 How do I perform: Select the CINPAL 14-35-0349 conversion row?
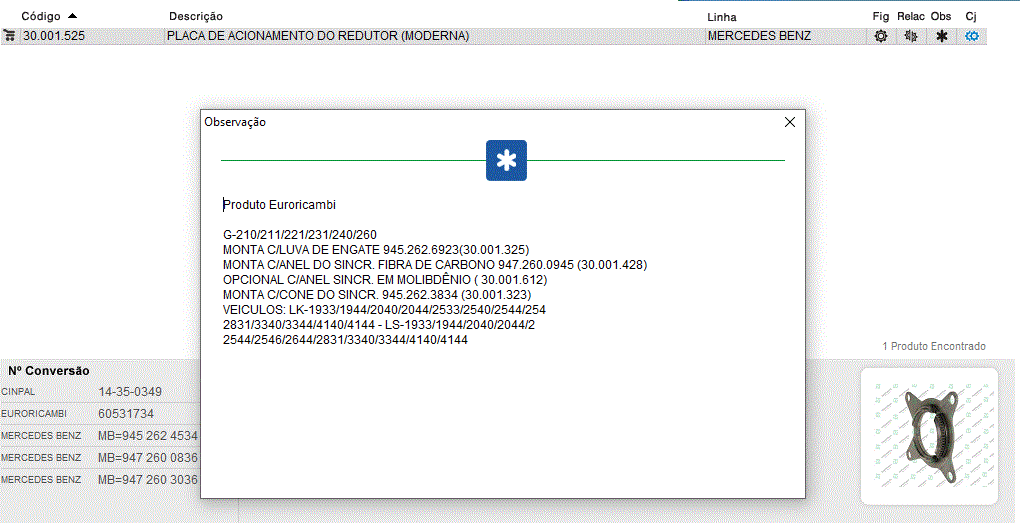100,392
